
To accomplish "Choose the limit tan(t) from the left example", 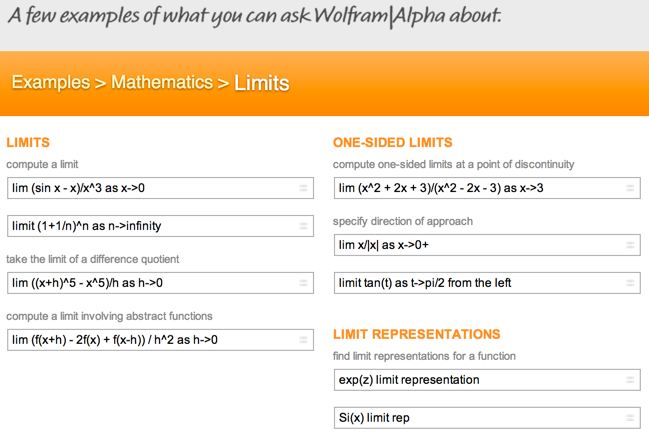I will click(x=487, y=283).
